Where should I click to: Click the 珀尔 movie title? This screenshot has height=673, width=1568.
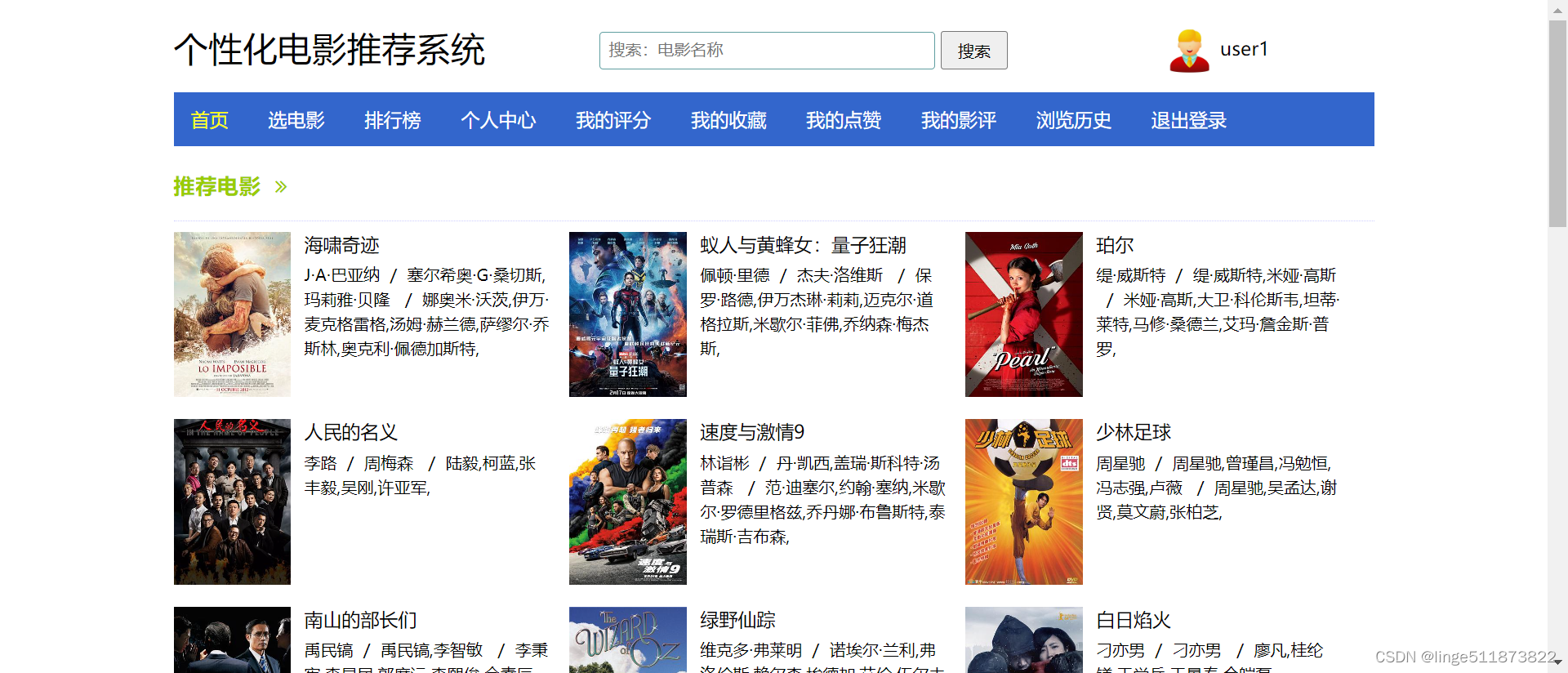(x=1115, y=245)
